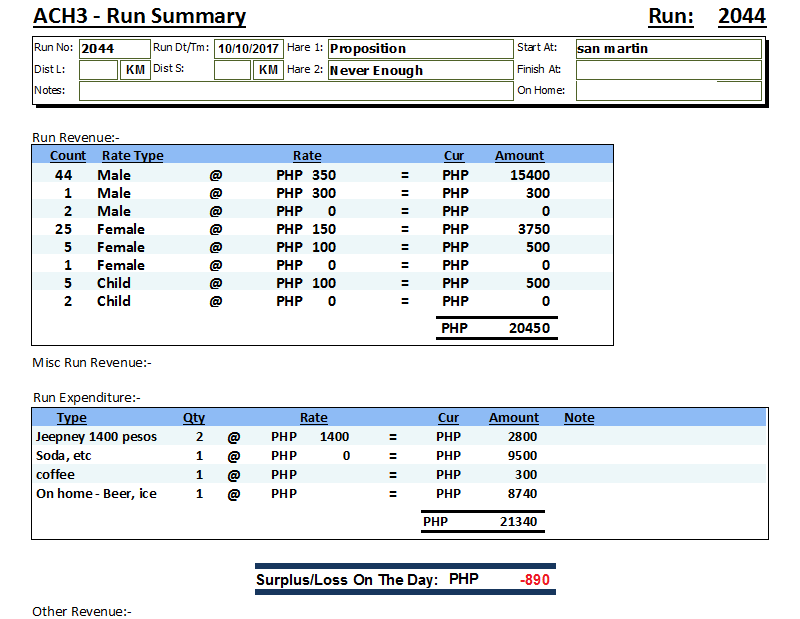
Task: Click the Start At field san martin
Action: click(667, 49)
